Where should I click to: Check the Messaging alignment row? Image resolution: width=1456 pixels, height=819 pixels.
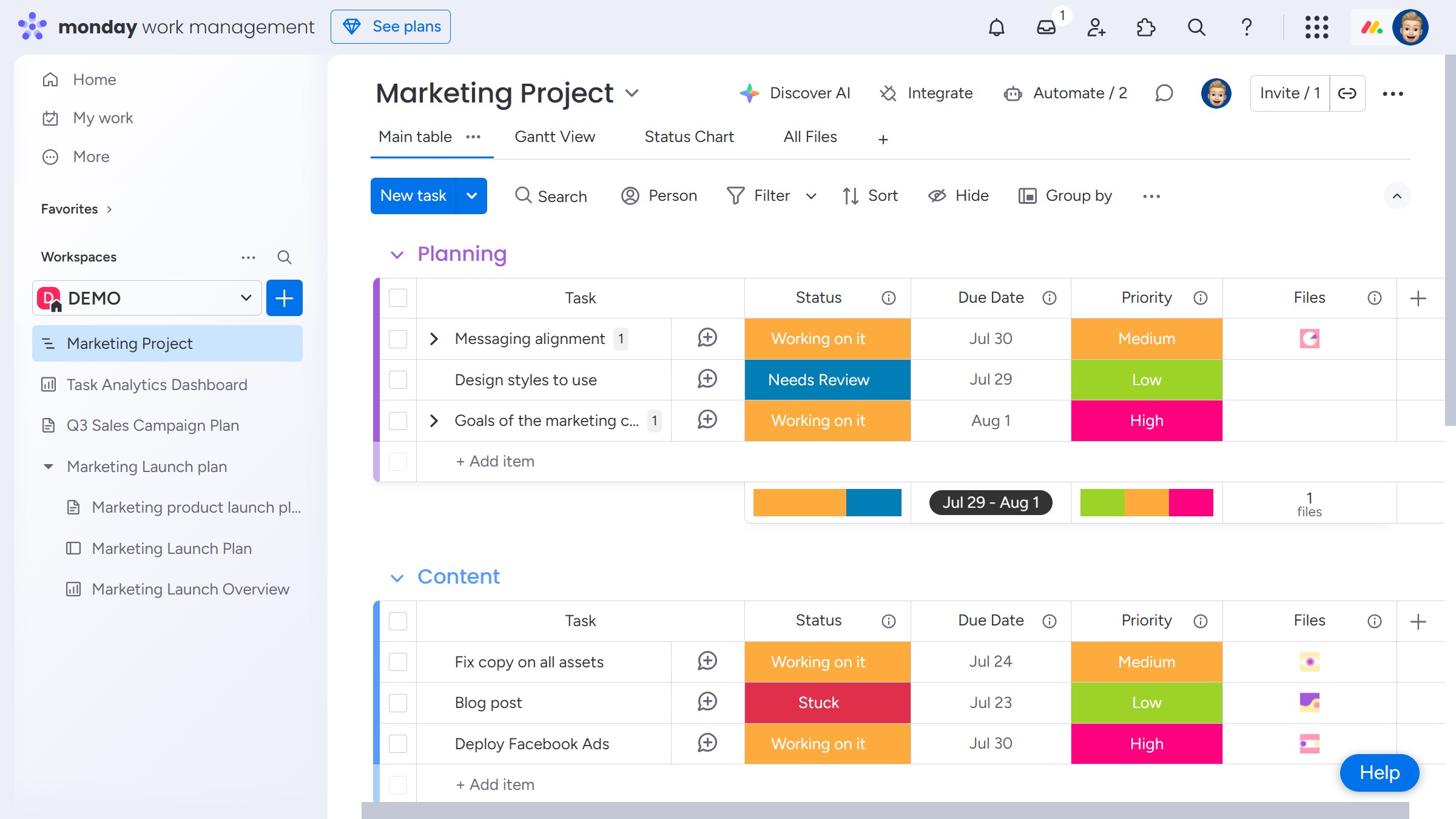398,339
